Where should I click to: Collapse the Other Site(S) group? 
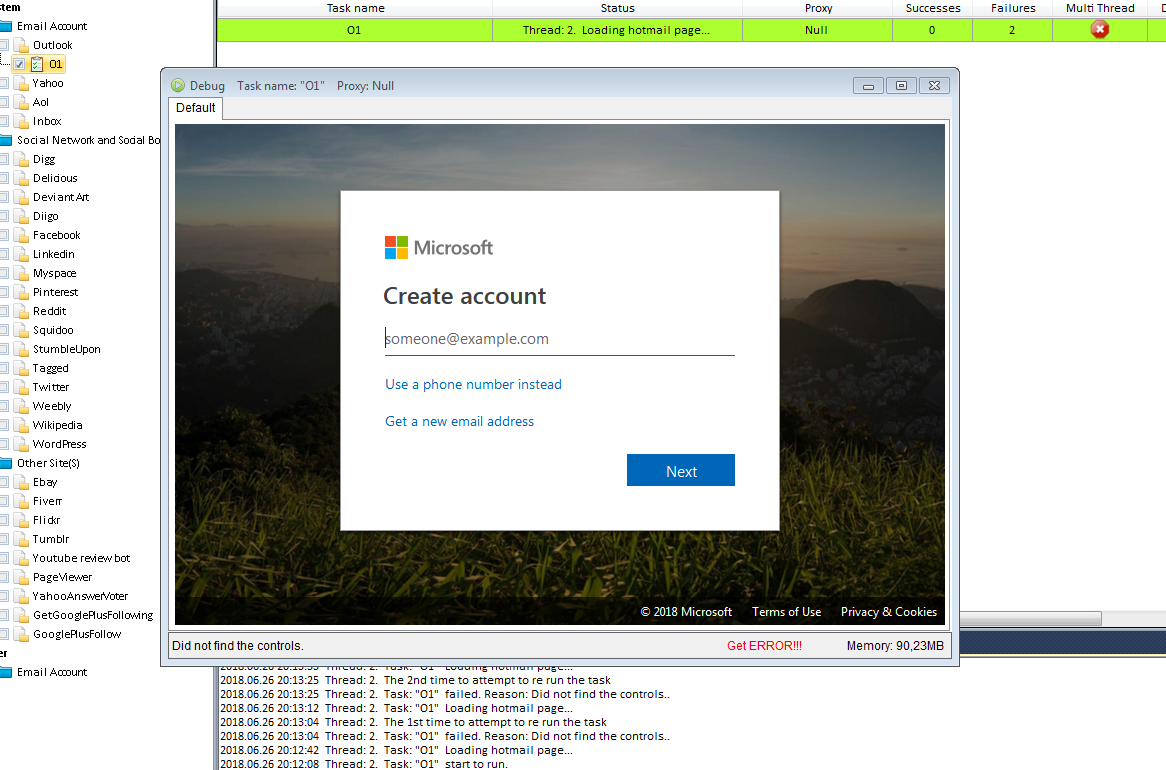5,463
